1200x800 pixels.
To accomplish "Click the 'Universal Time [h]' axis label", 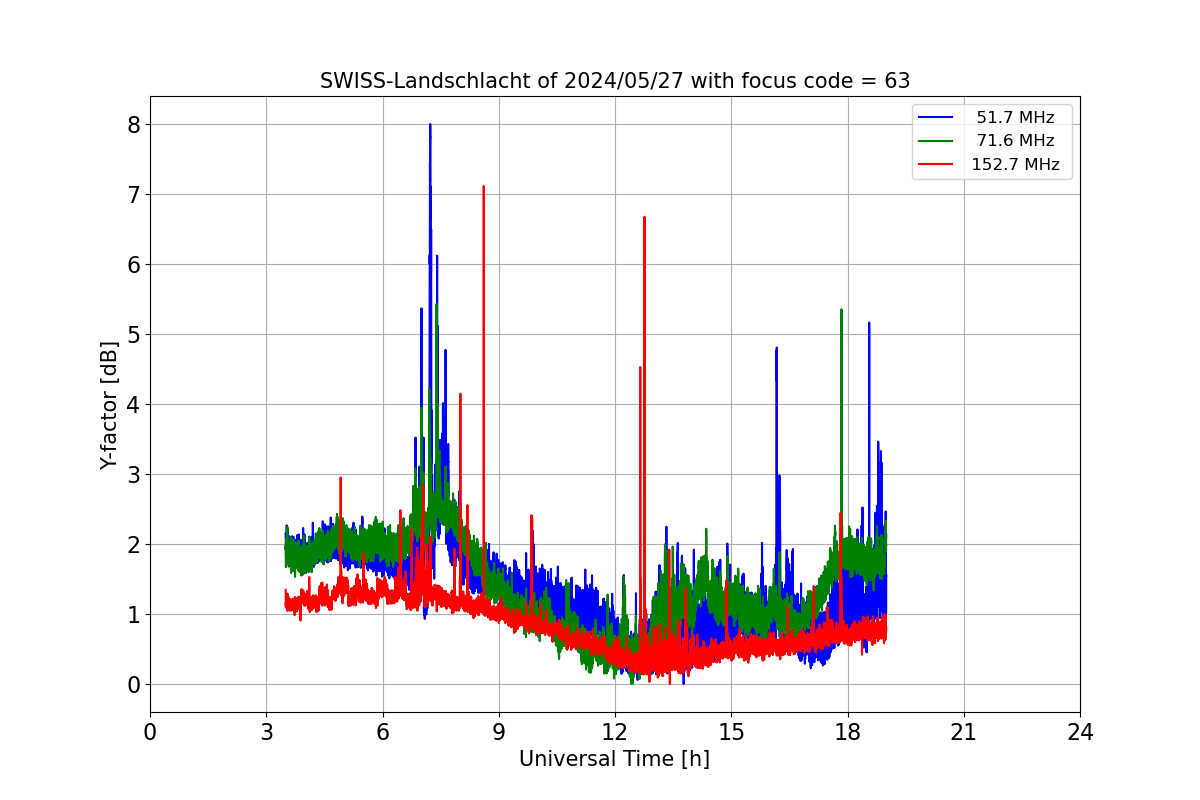I will [614, 759].
